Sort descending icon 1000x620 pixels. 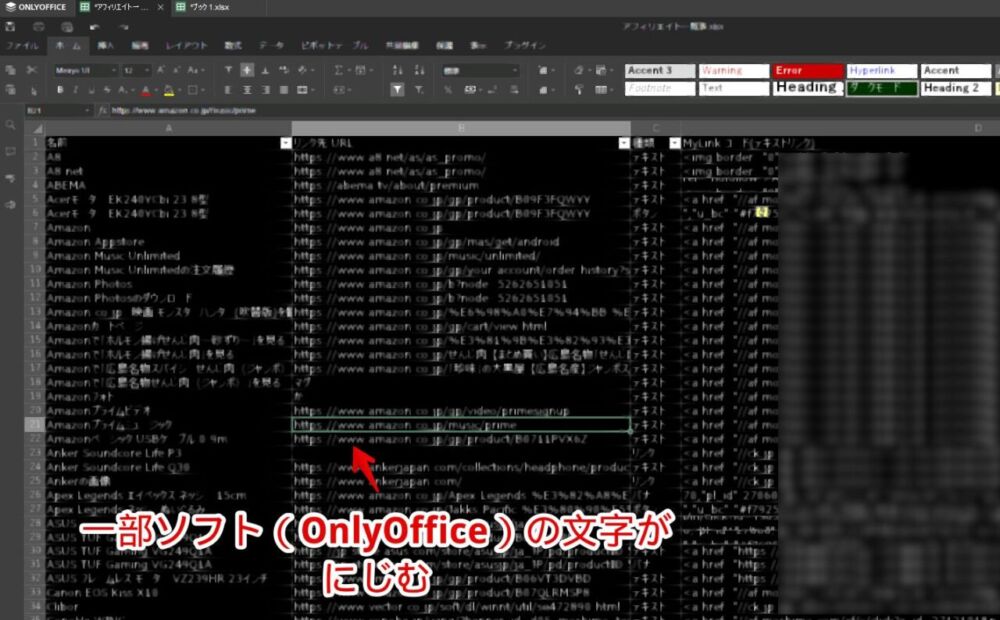[419, 70]
